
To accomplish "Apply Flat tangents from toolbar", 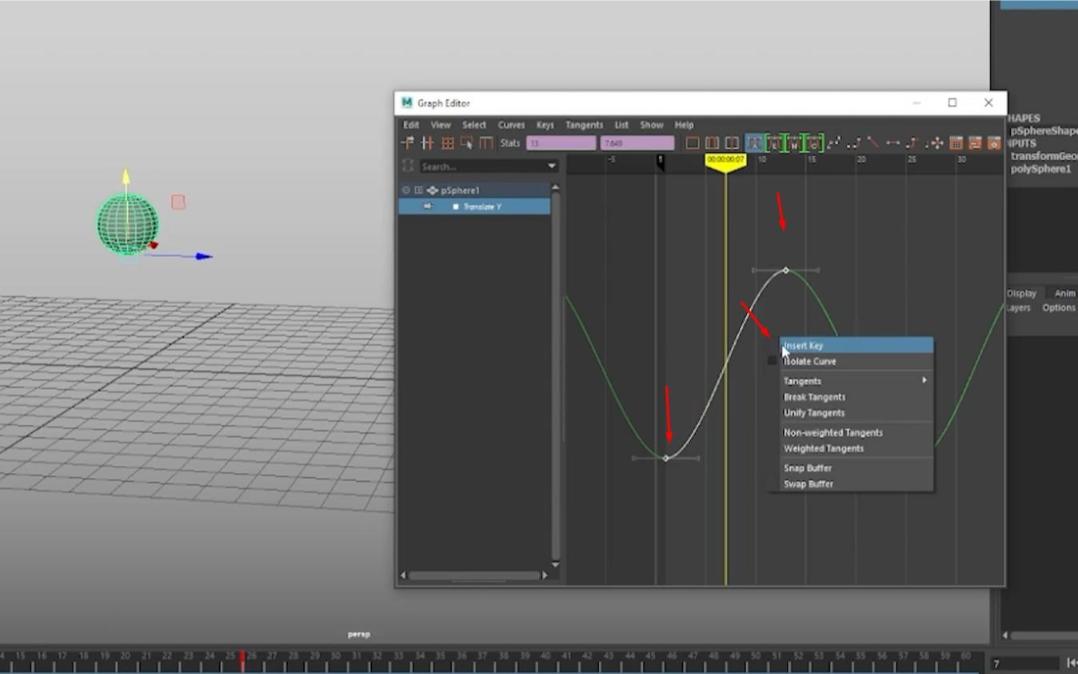I will pyautogui.click(x=892, y=143).
